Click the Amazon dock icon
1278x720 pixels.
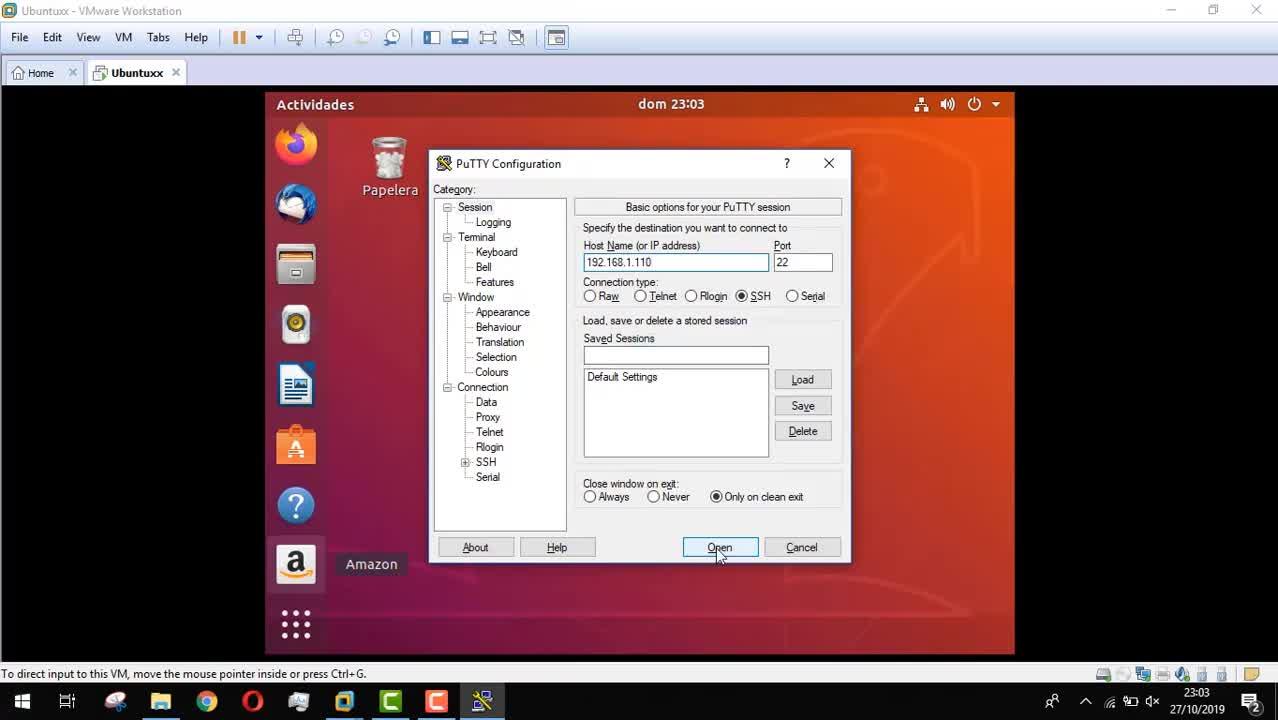296,564
